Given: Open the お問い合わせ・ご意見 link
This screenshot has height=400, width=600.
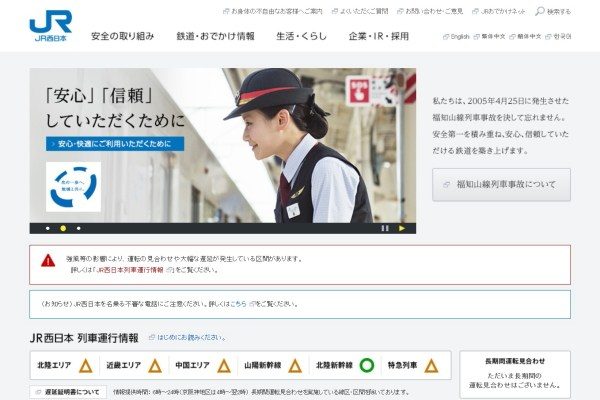Looking at the screenshot, I should point(430,11).
